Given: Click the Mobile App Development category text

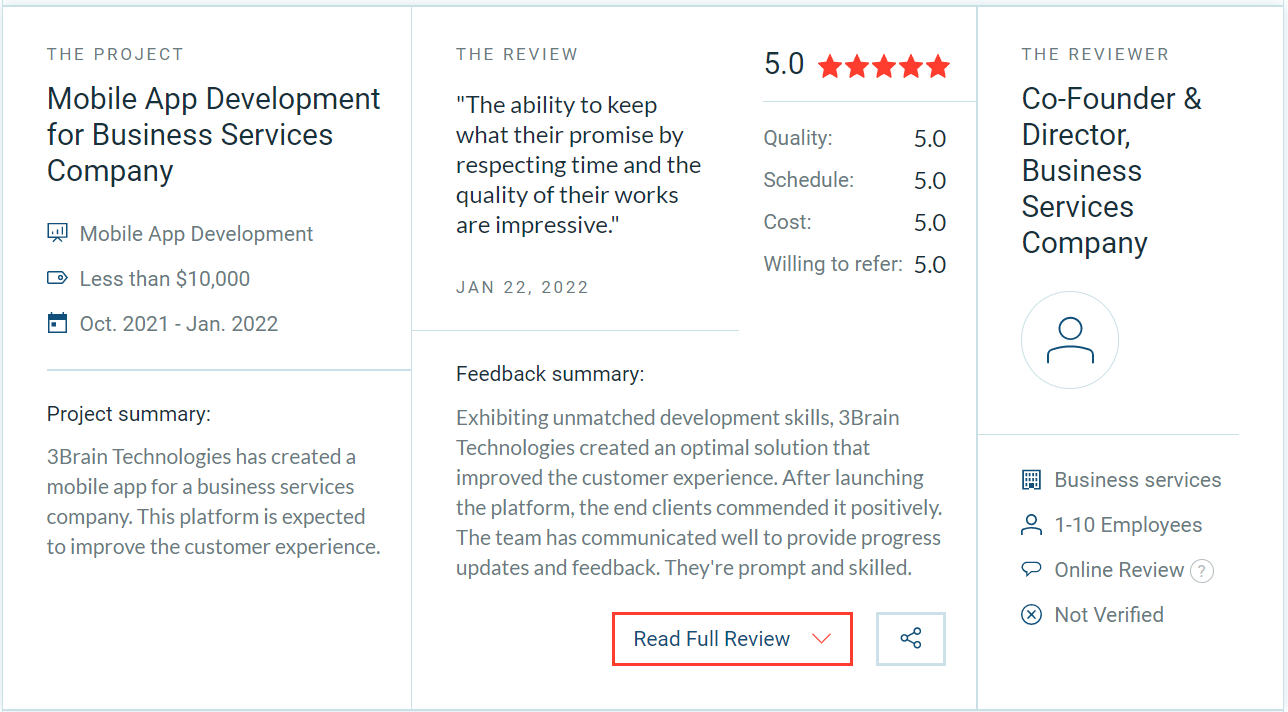Looking at the screenshot, I should (x=196, y=233).
